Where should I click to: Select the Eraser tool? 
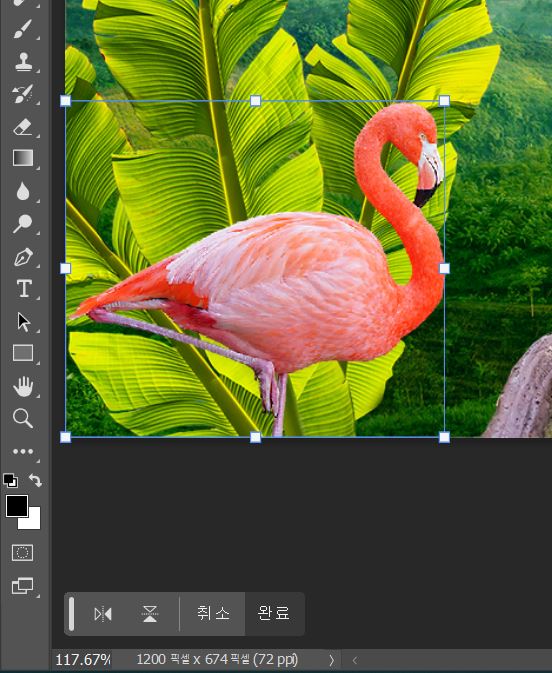click(x=23, y=127)
